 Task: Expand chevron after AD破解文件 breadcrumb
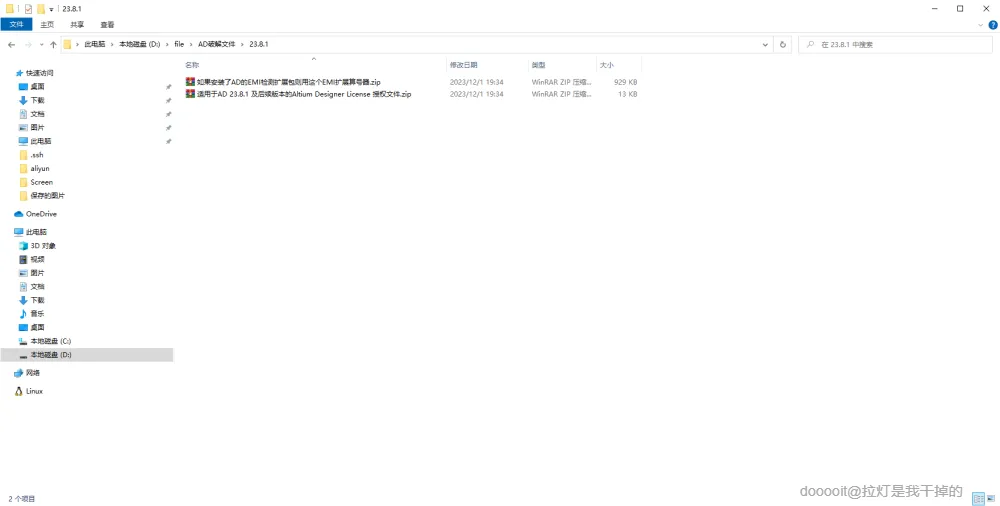(242, 44)
